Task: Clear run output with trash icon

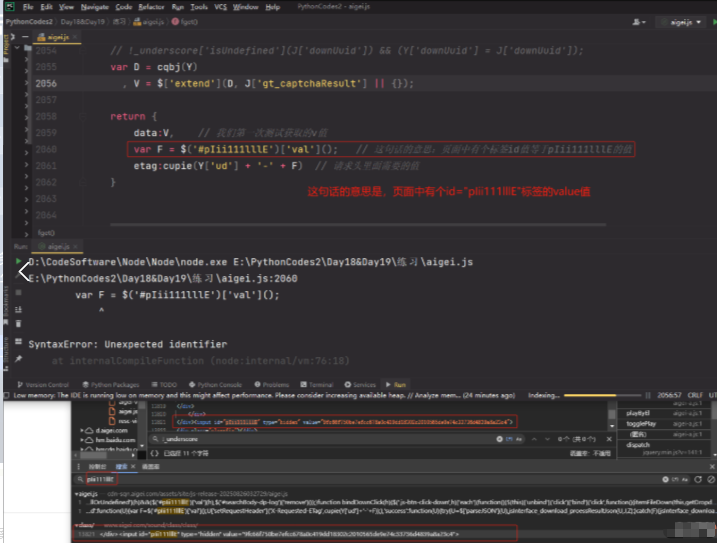Action: pos(18,324)
